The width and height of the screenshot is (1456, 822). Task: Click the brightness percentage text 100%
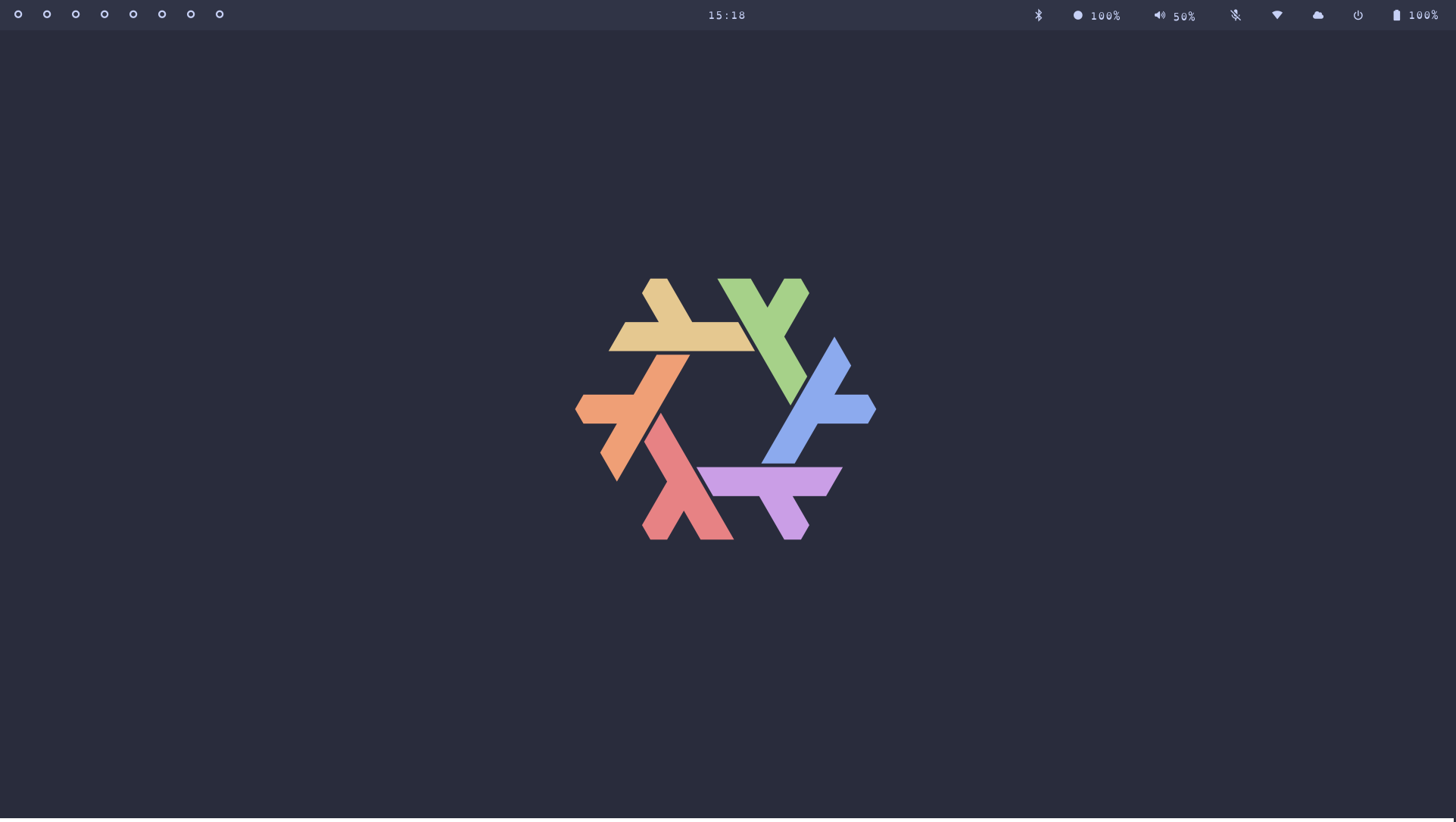1105,15
